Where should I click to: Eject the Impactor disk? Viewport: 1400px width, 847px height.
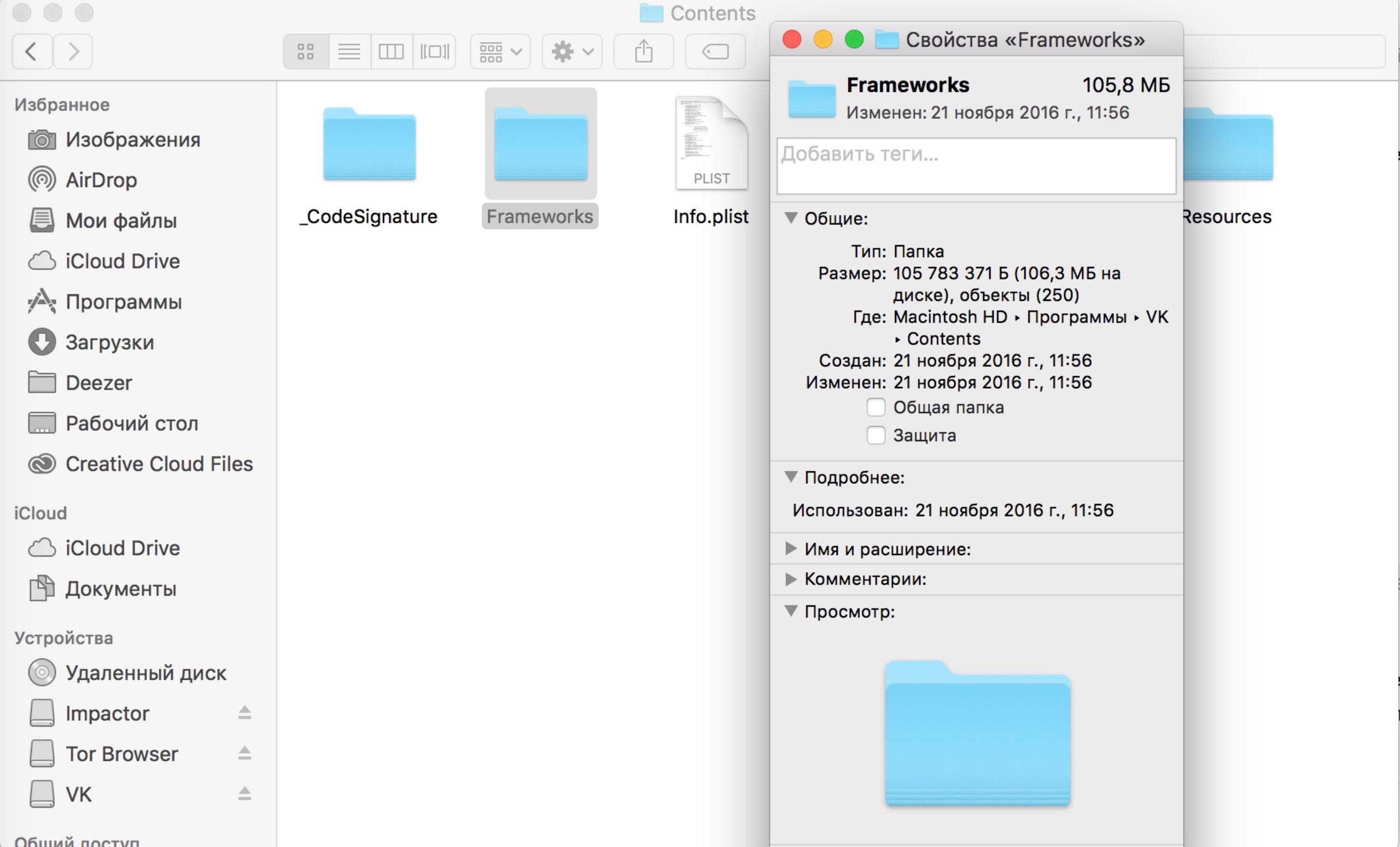coord(244,713)
